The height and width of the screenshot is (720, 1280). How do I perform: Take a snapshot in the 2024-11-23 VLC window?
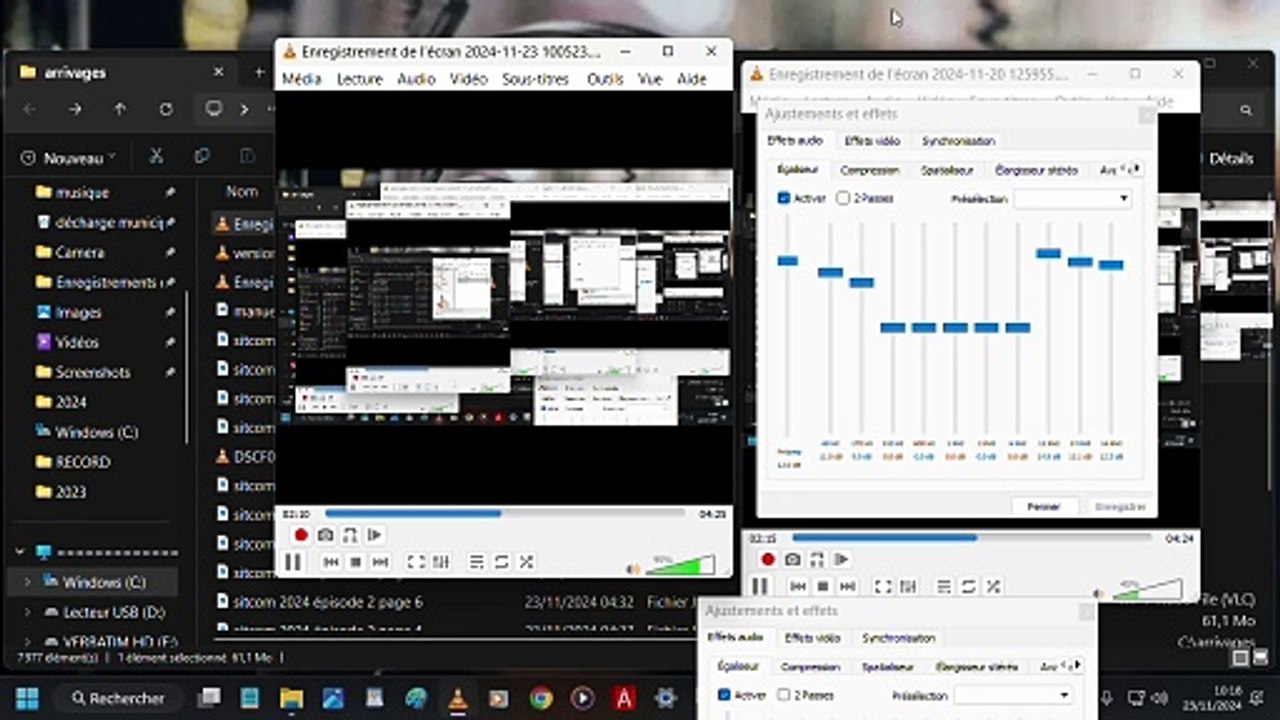pos(325,535)
